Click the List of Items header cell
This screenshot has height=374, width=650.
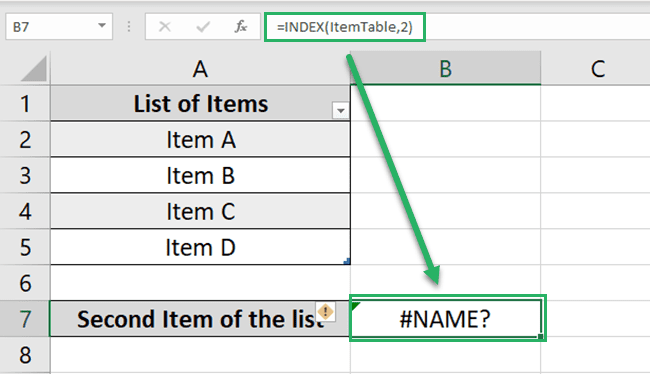tap(200, 103)
